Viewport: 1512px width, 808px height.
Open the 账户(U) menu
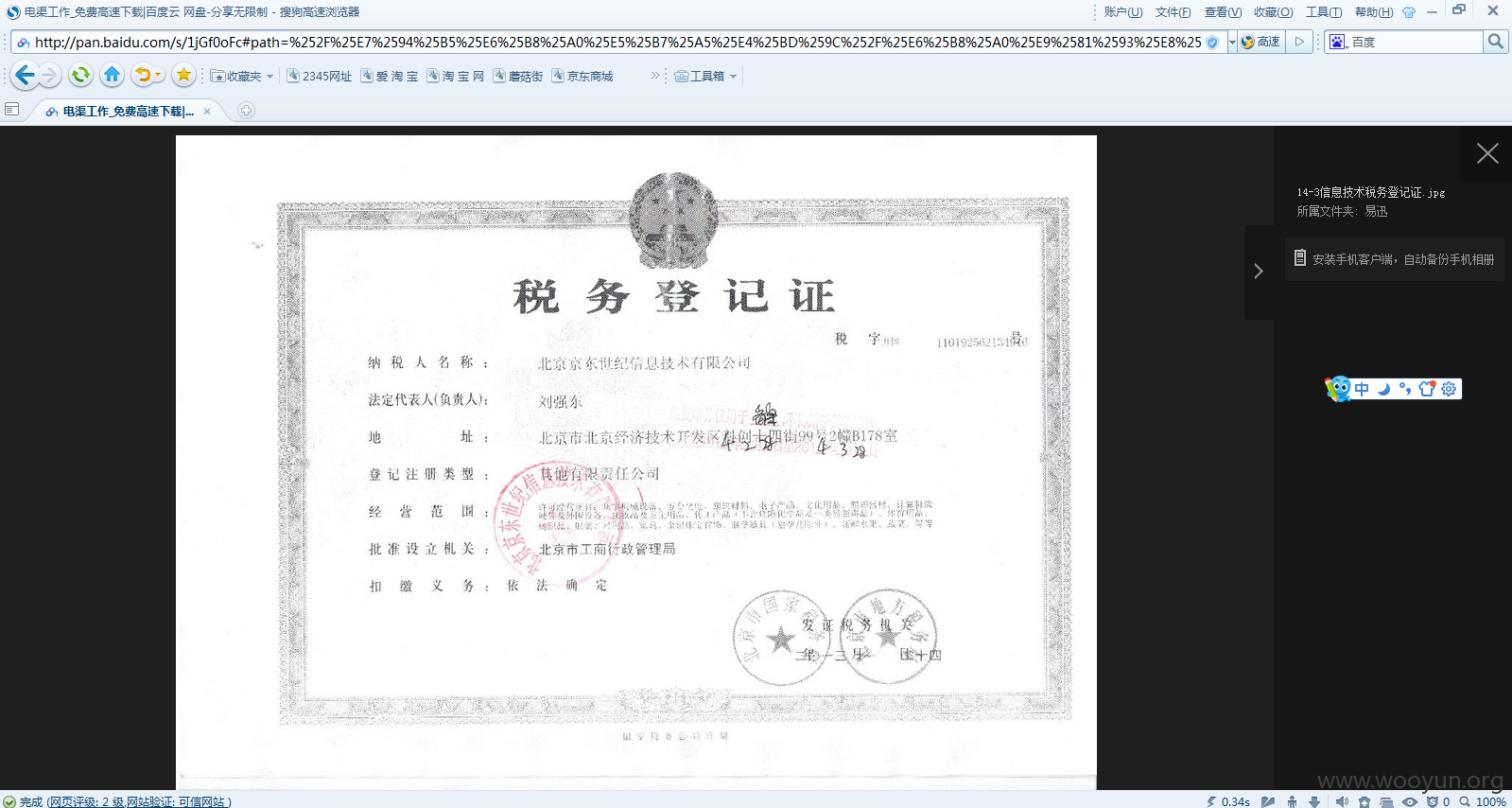click(1123, 12)
